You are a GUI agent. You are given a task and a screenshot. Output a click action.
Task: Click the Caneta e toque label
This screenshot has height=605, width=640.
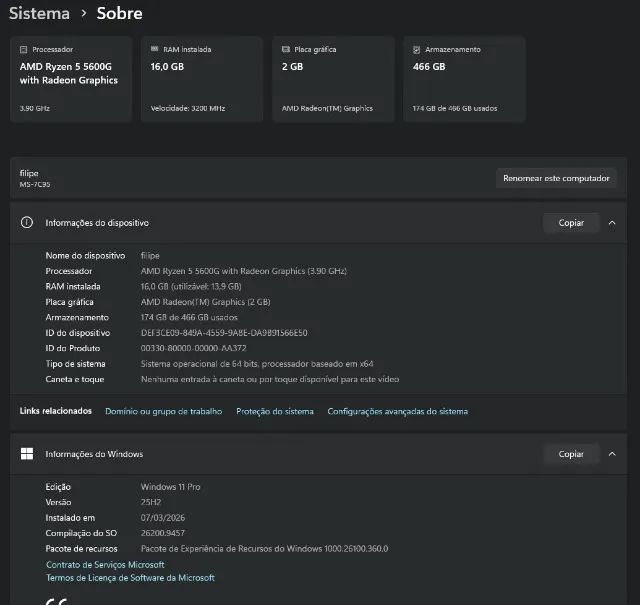coord(75,379)
